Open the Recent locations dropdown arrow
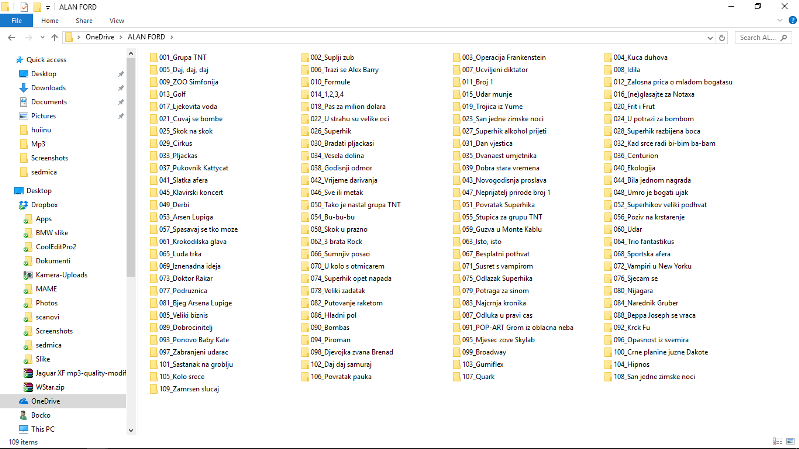Screen dimensions: 799x449 pyautogui.click(x=41, y=37)
